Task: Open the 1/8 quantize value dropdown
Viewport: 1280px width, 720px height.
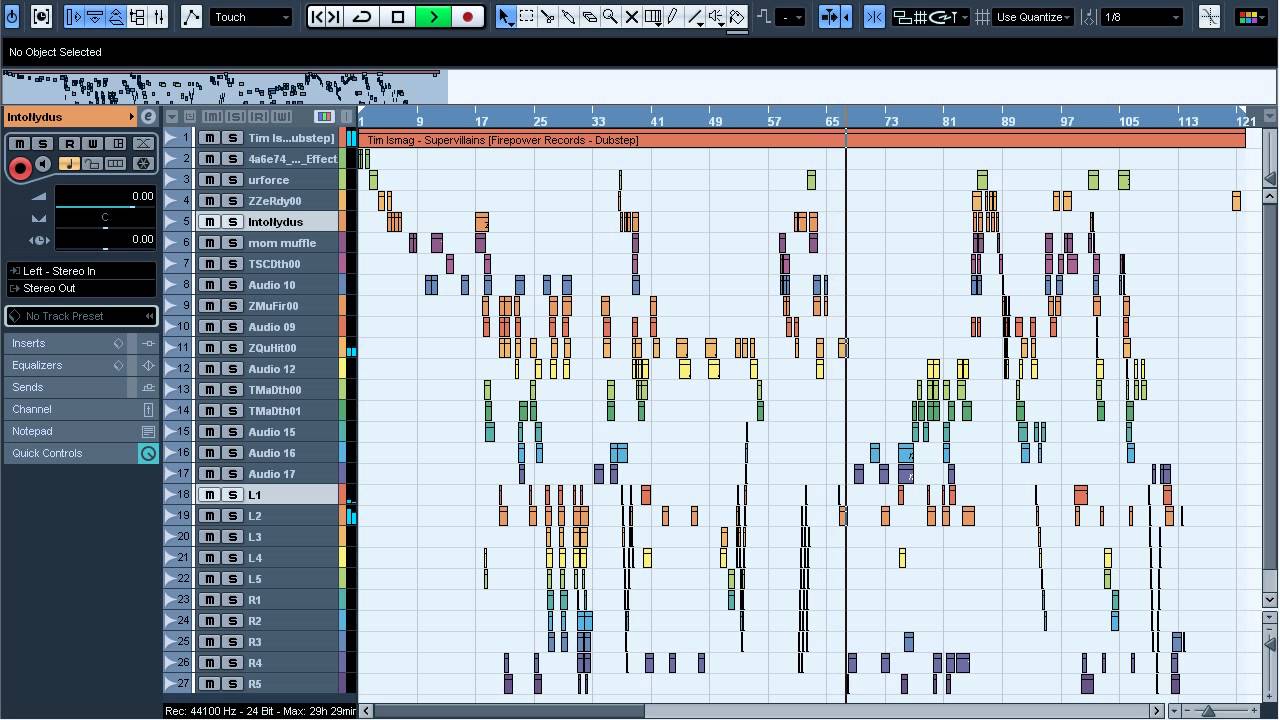Action: (x=1142, y=17)
